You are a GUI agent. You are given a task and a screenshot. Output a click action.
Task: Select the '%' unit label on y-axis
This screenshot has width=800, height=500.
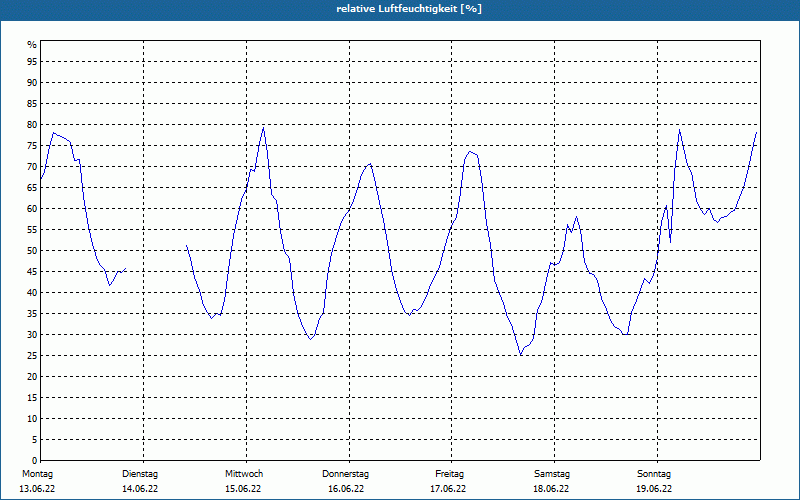tap(32, 45)
